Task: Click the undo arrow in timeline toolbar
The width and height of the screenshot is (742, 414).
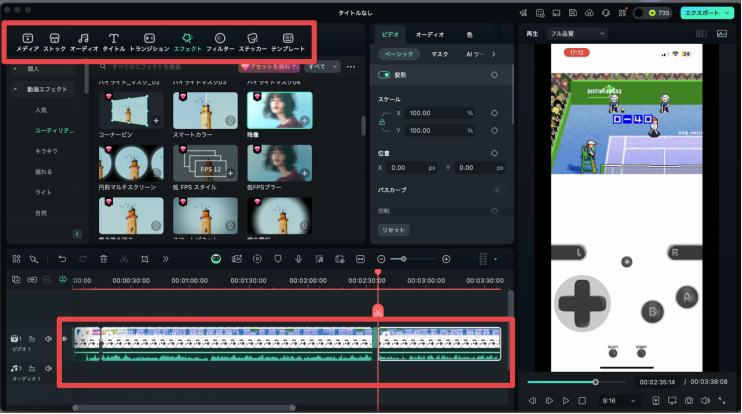Action: [x=61, y=259]
